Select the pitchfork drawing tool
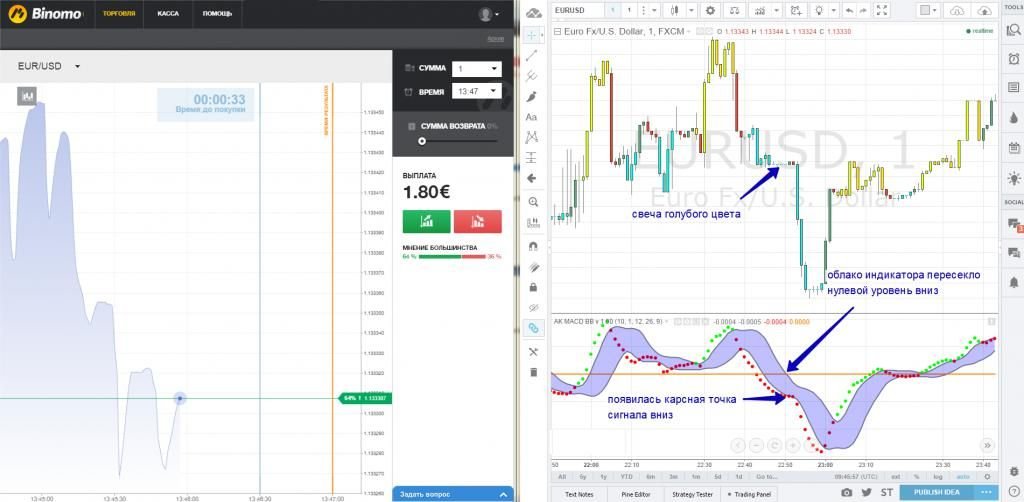 (x=532, y=76)
